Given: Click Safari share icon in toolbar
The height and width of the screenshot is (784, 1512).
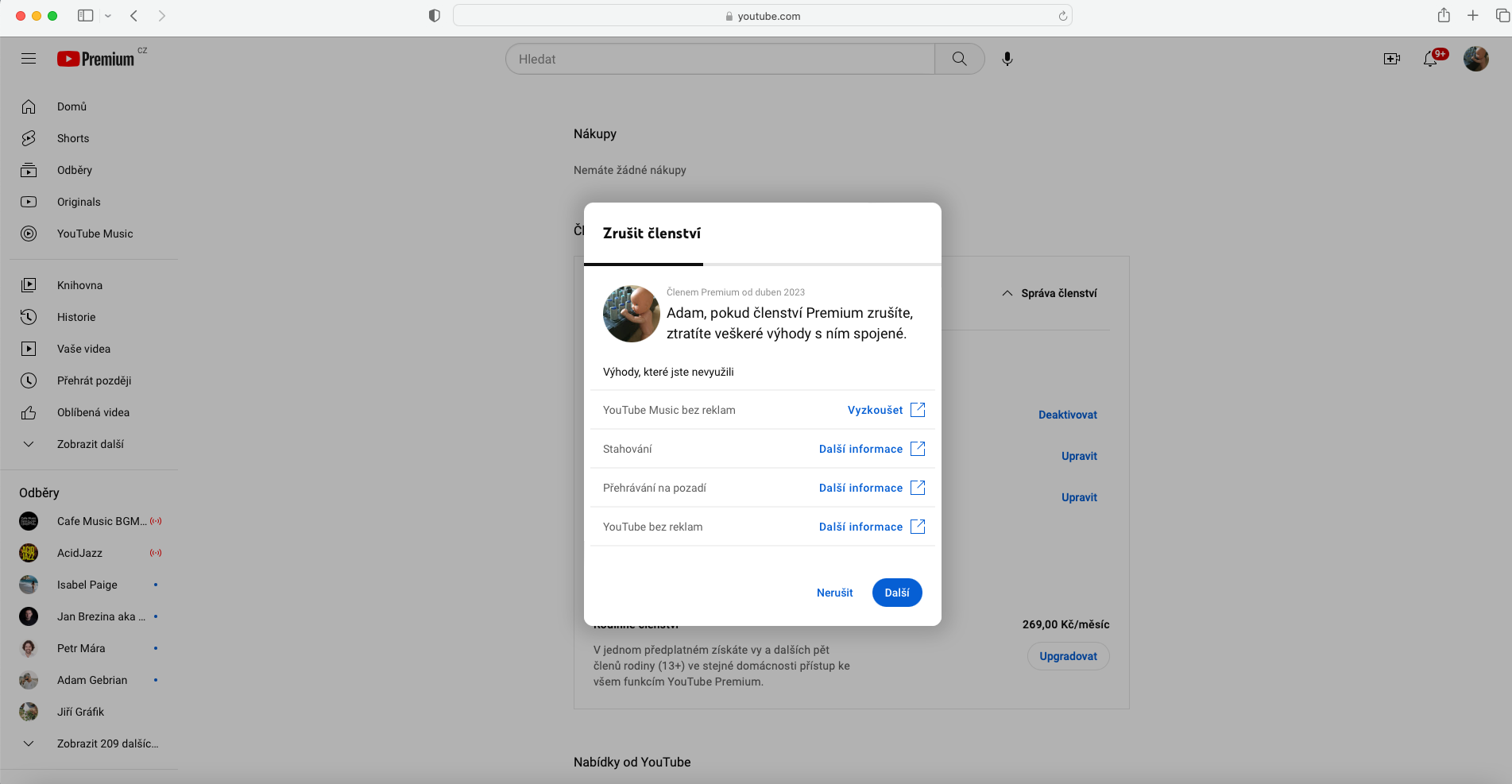Looking at the screenshot, I should pyautogui.click(x=1444, y=16).
